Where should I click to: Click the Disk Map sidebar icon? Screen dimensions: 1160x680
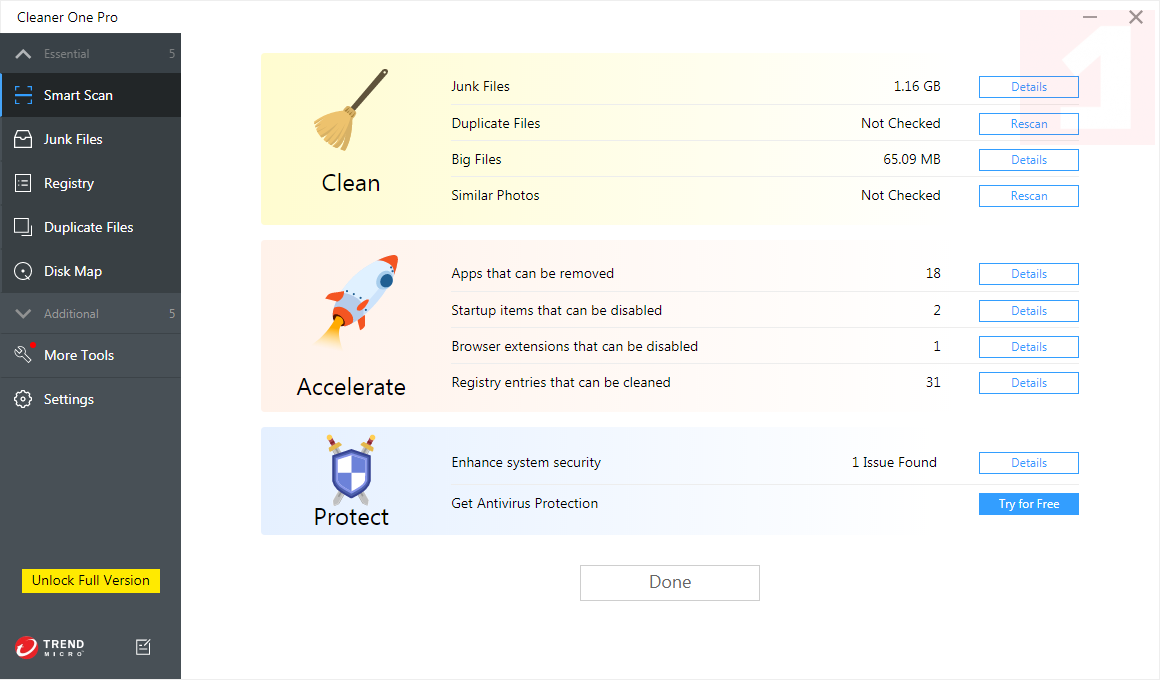[23, 271]
